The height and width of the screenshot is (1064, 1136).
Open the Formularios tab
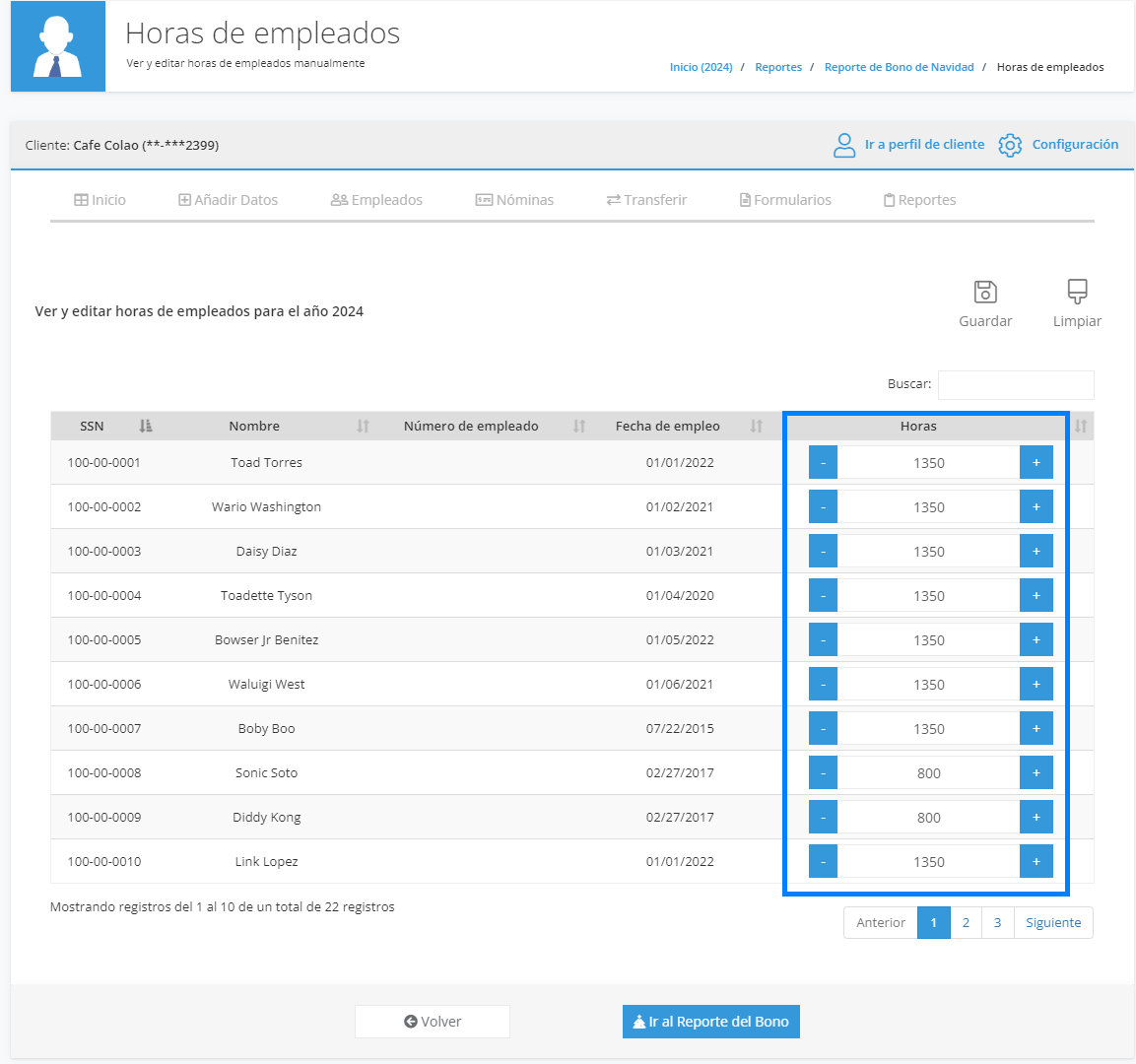(785, 200)
